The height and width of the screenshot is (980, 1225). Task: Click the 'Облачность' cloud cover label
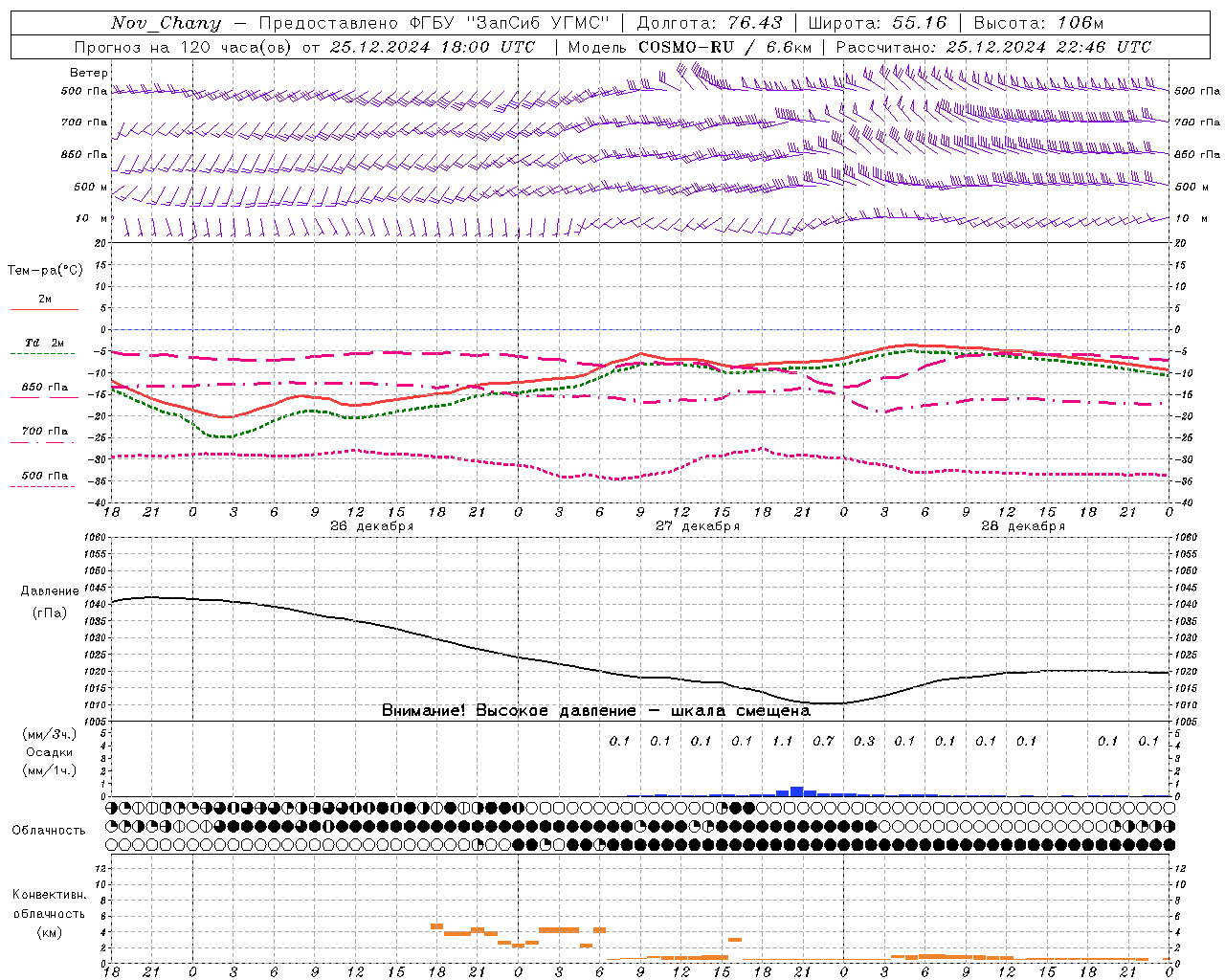49,831
